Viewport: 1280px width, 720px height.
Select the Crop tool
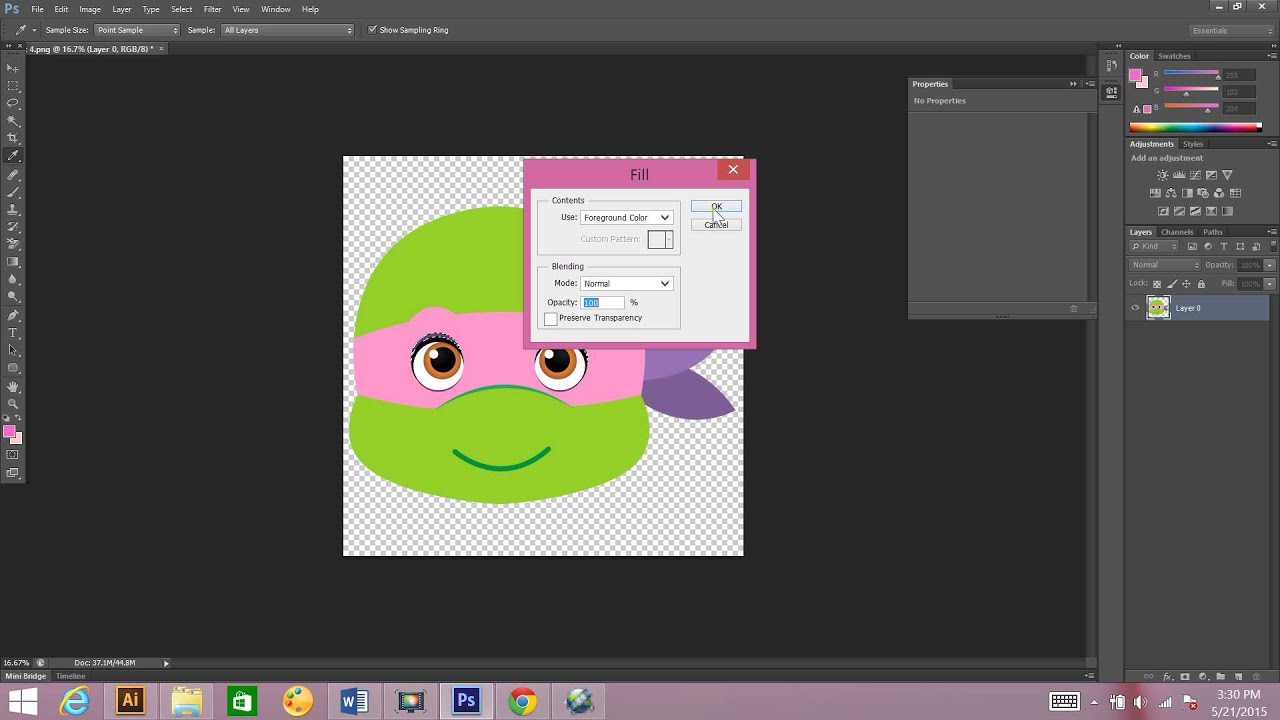13,138
